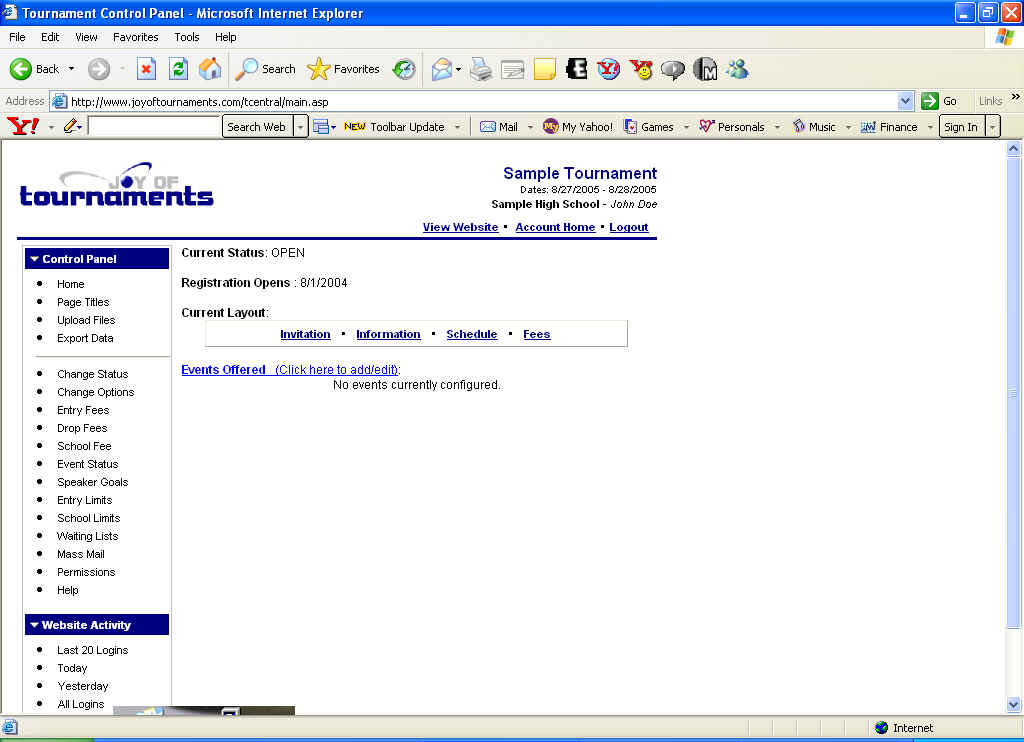The width and height of the screenshot is (1024, 742).
Task: Open the address bar dropdown arrow
Action: [905, 101]
